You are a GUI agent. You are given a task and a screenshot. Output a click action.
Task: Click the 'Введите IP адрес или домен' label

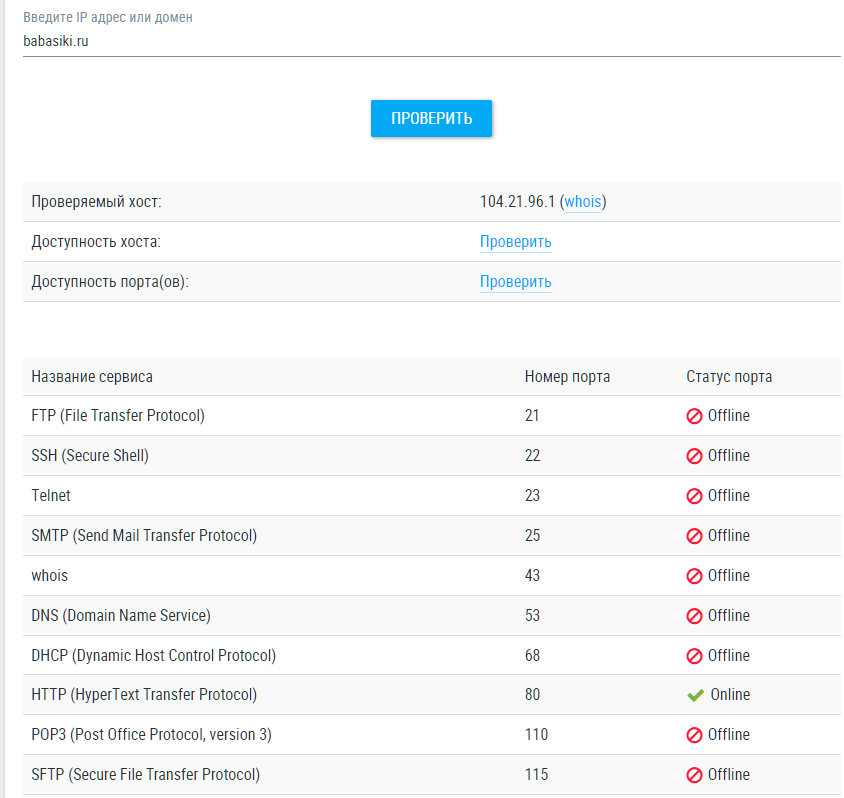coord(108,17)
